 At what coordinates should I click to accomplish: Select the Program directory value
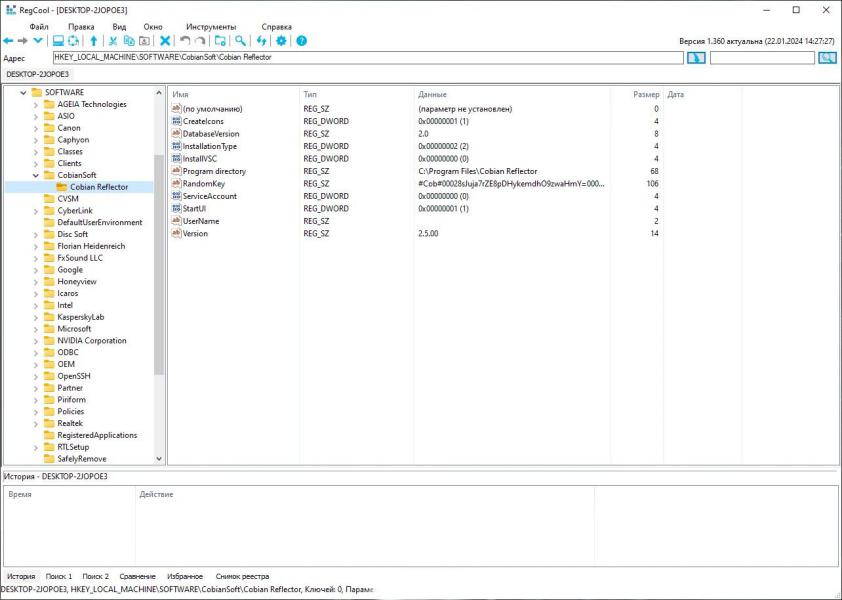214,171
